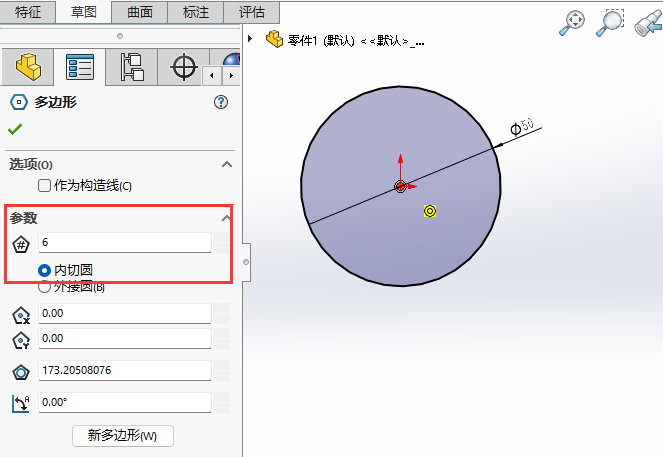663x457 pixels.
Task: Confirm polygon with green checkmark
Action: pyautogui.click(x=15, y=129)
